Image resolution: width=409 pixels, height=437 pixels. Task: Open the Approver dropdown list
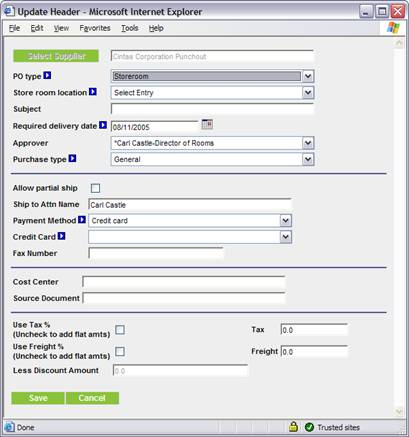[308, 143]
